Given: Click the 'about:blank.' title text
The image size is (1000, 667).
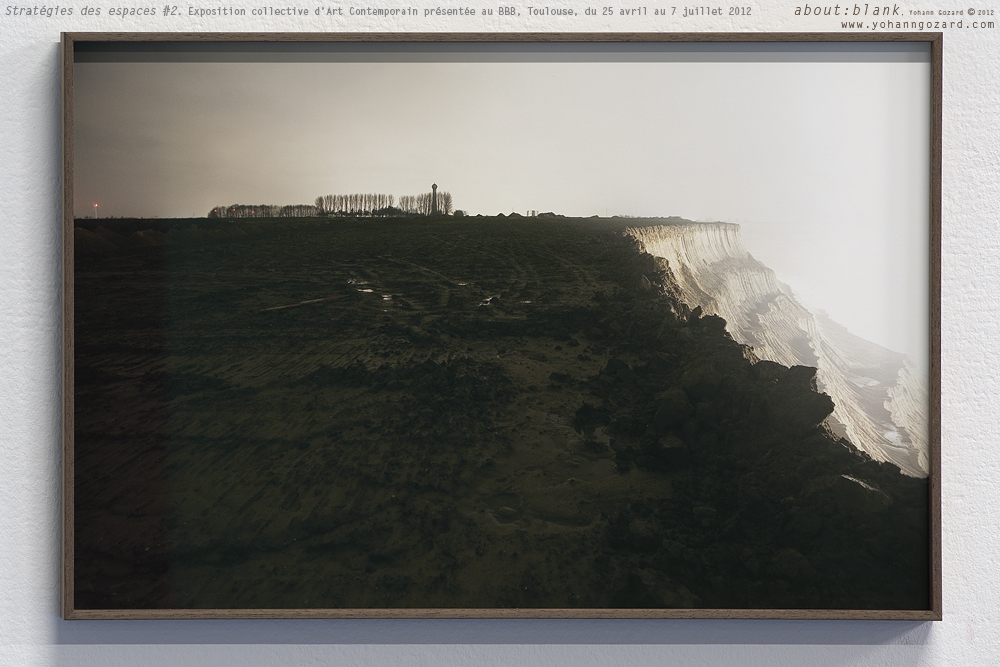Looking at the screenshot, I should tap(848, 10).
